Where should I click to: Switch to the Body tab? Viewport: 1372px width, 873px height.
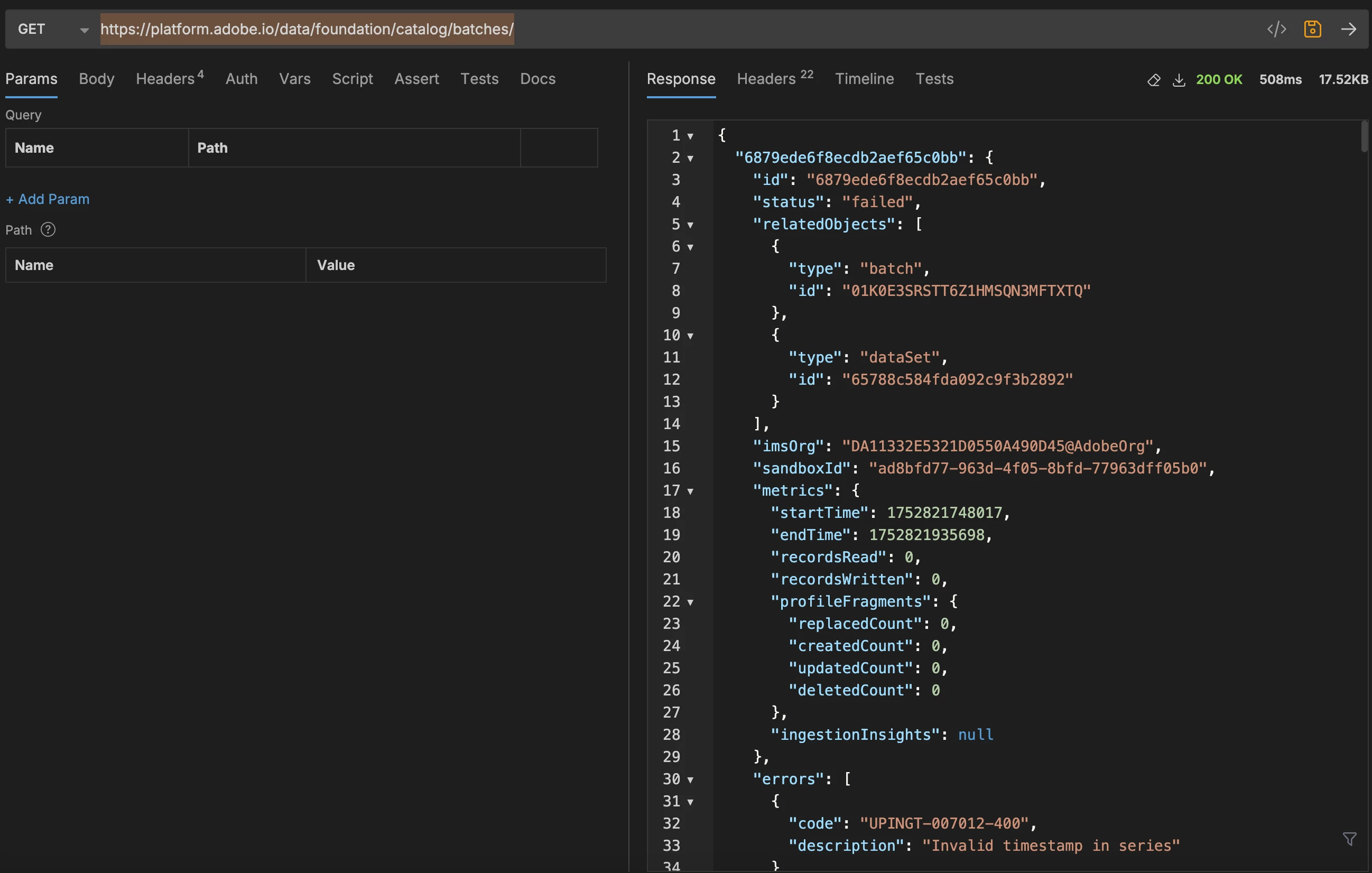pyautogui.click(x=96, y=79)
